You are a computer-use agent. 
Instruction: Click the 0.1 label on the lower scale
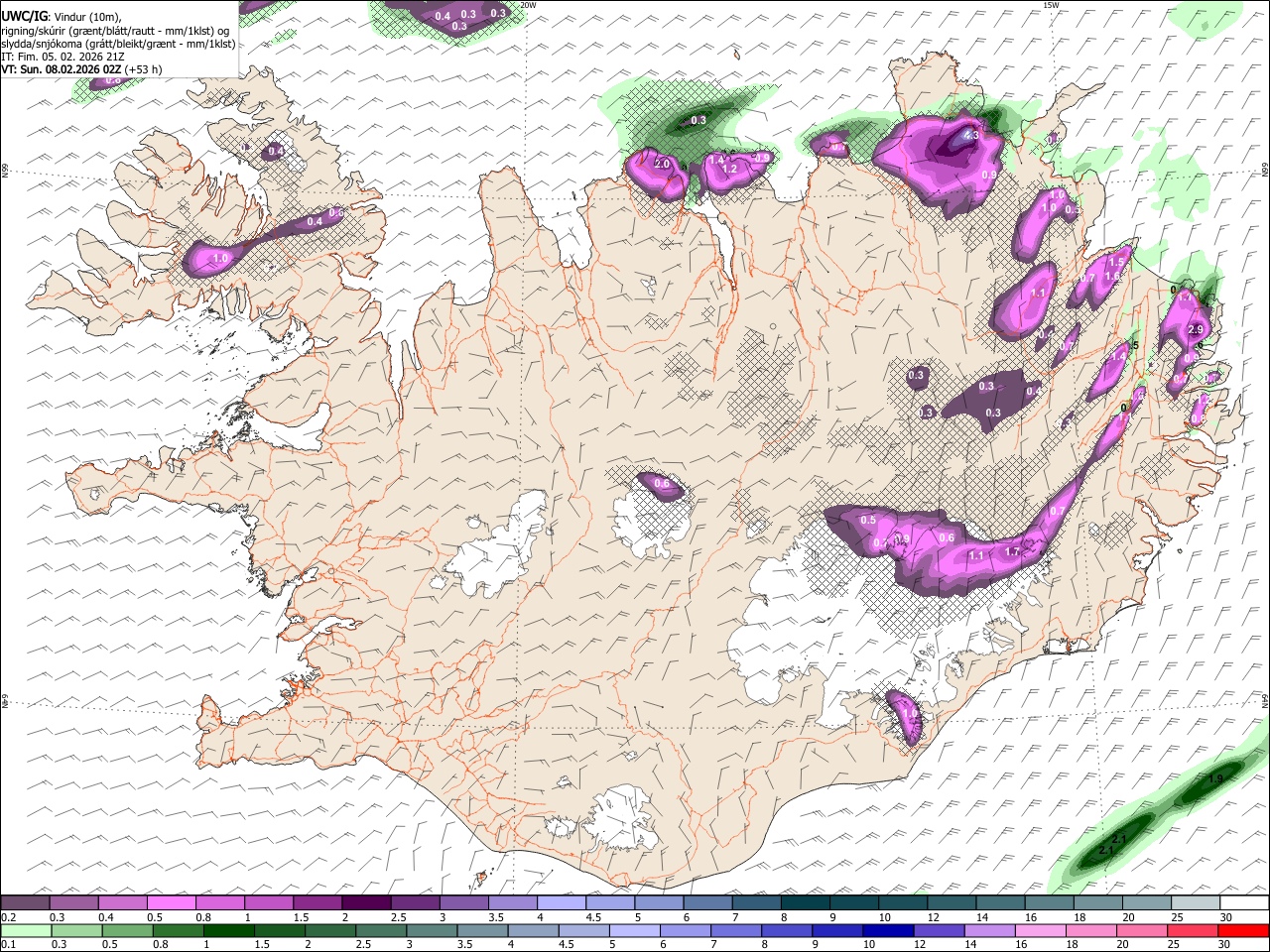[x=9, y=945]
